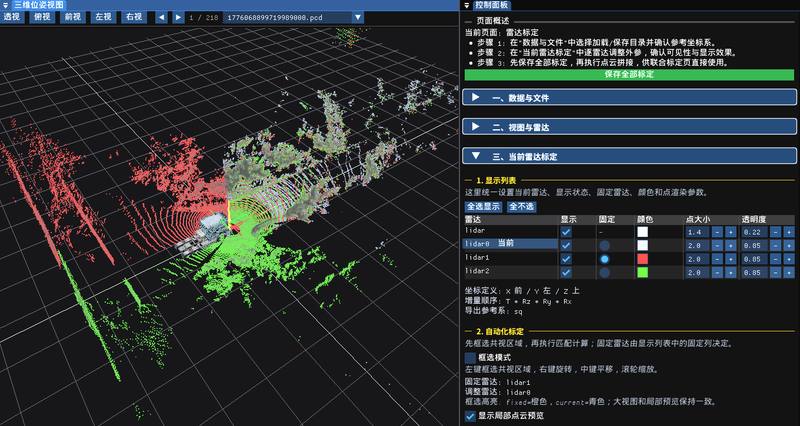This screenshot has width=800, height=426.
Task: Collapse the 三维位姿视图 window triangle
Action: click(6, 5)
